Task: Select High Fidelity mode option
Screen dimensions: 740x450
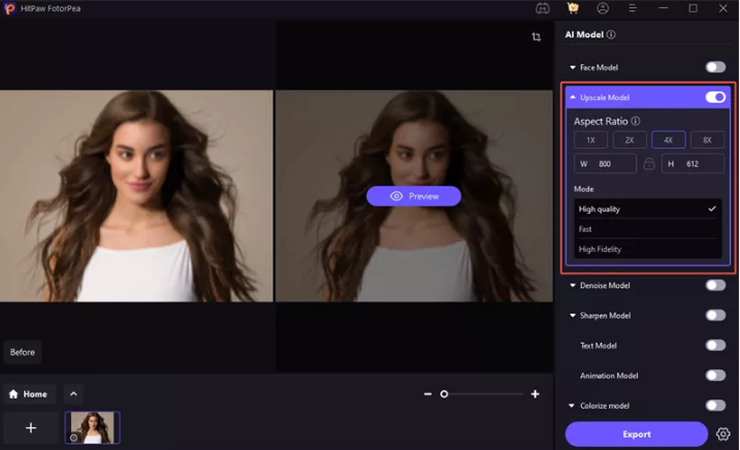Action: tap(648, 249)
